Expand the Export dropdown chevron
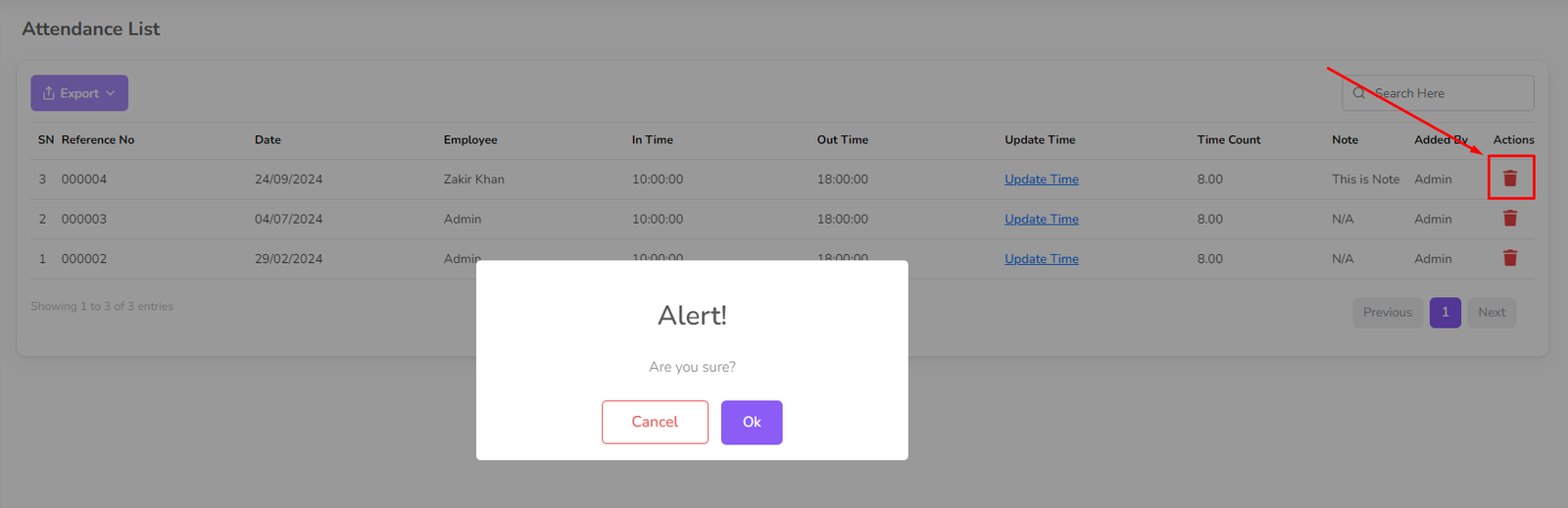1568x508 pixels. pos(111,93)
